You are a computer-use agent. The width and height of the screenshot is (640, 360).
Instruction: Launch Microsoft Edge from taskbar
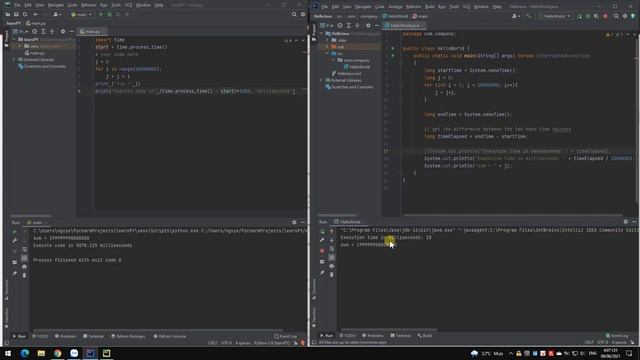click(x=24, y=353)
